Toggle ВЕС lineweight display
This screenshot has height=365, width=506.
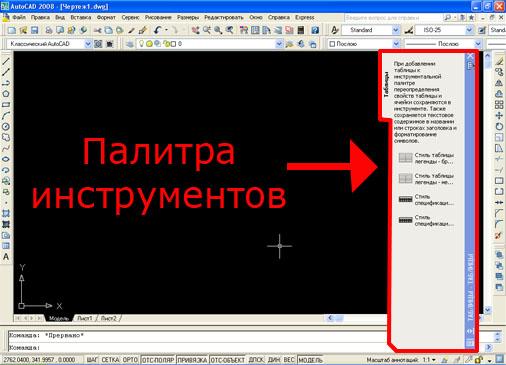(289, 360)
